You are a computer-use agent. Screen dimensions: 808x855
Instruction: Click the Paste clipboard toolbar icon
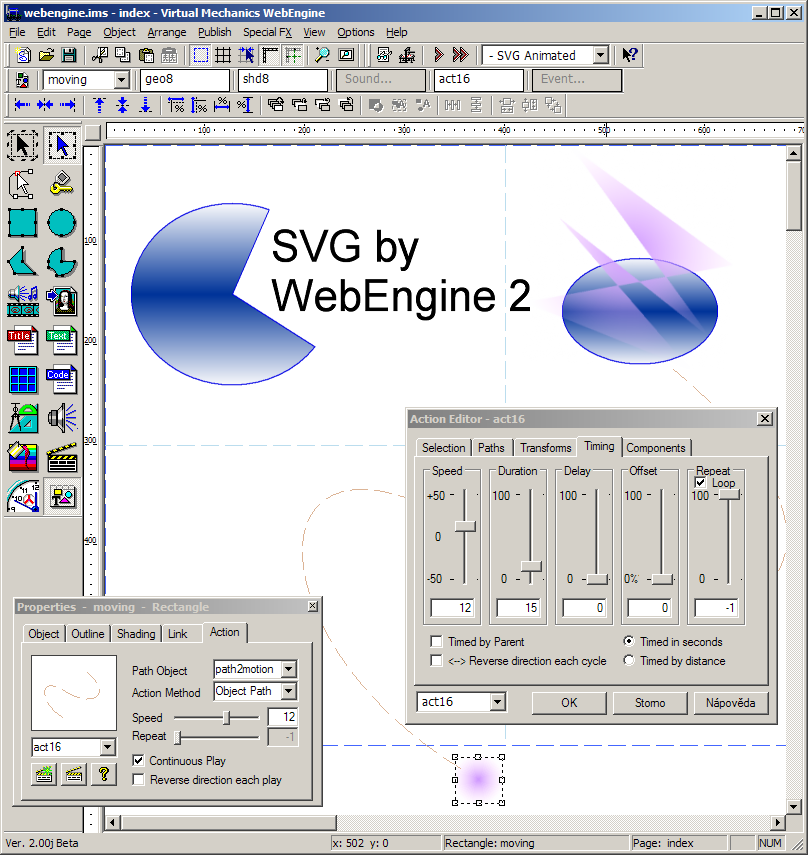point(146,55)
